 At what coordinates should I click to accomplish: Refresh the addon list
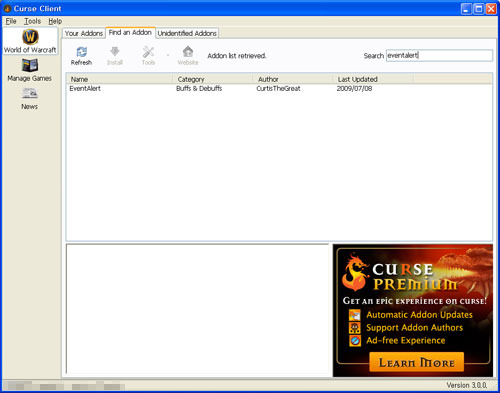coord(81,56)
